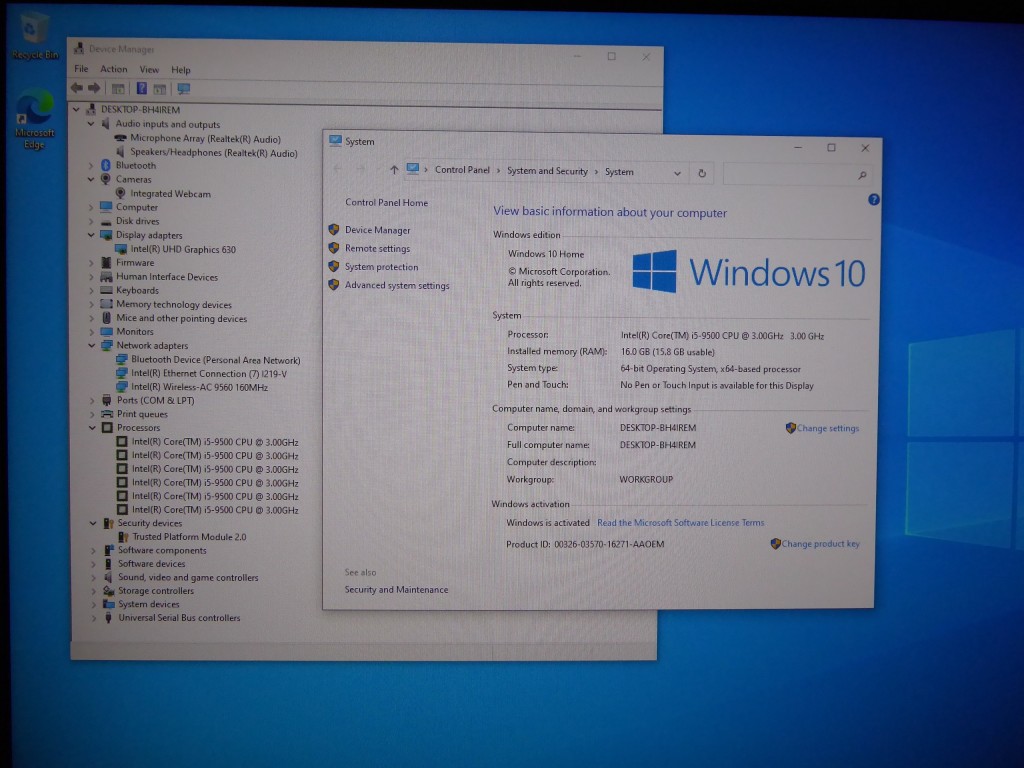Click Scan for hardware changes monitor icon
The height and width of the screenshot is (768, 1024).
point(184,88)
